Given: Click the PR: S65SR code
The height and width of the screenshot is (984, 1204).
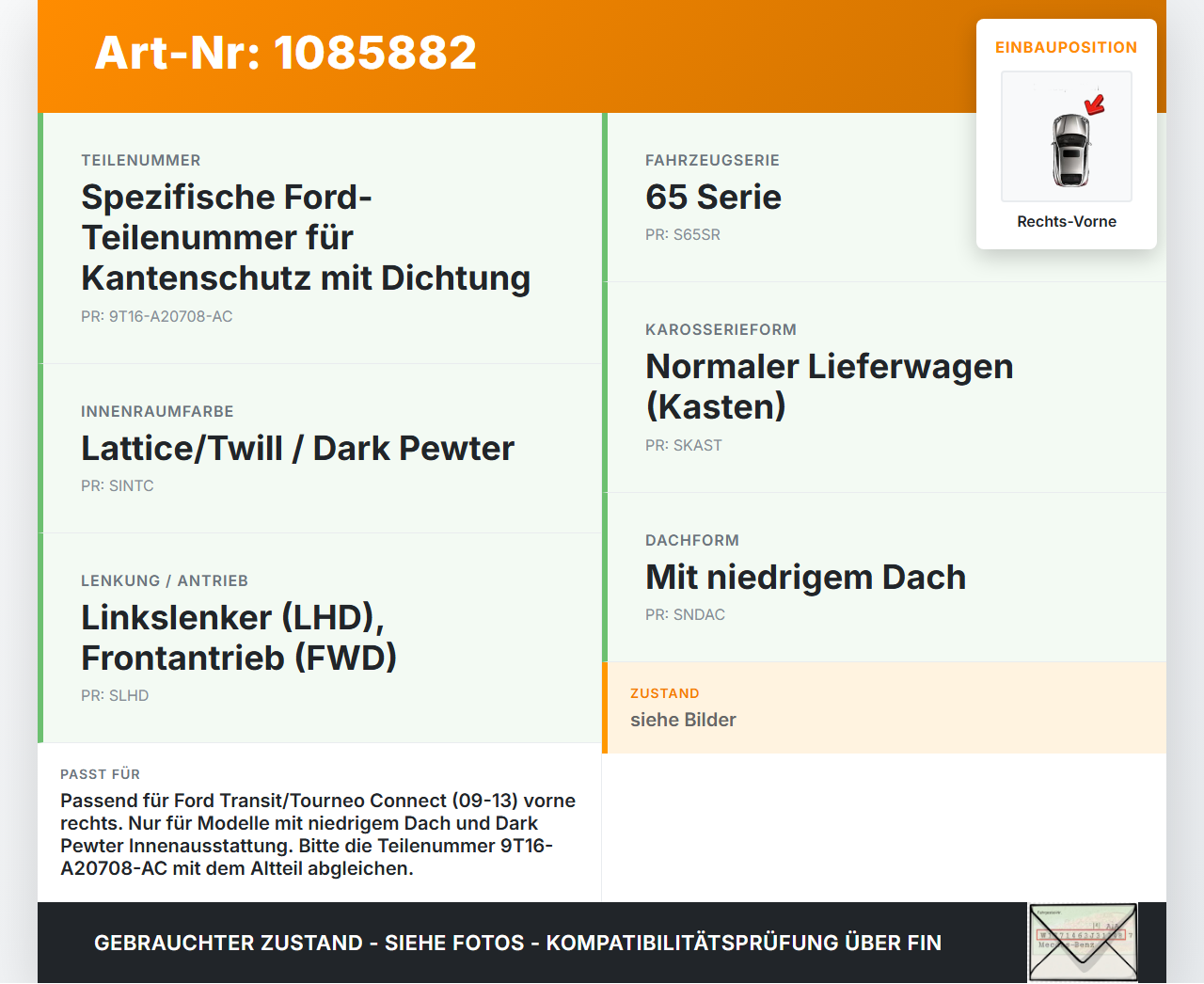Looking at the screenshot, I should [683, 235].
